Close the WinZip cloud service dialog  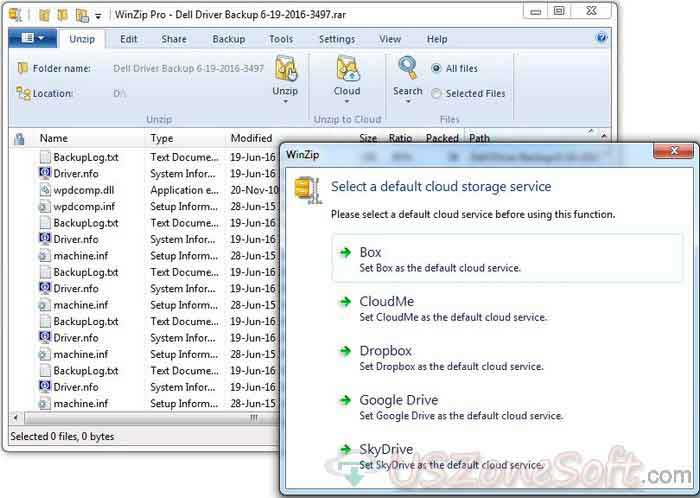pos(674,151)
